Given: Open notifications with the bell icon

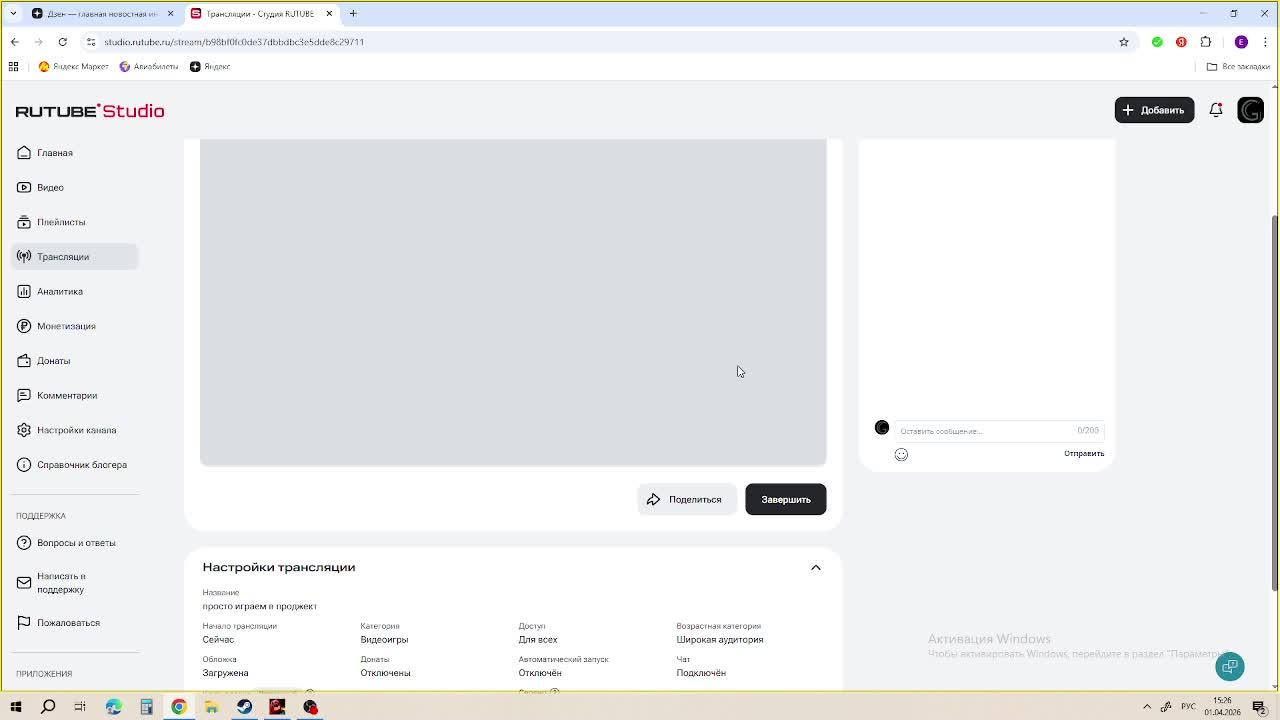Looking at the screenshot, I should pyautogui.click(x=1216, y=110).
